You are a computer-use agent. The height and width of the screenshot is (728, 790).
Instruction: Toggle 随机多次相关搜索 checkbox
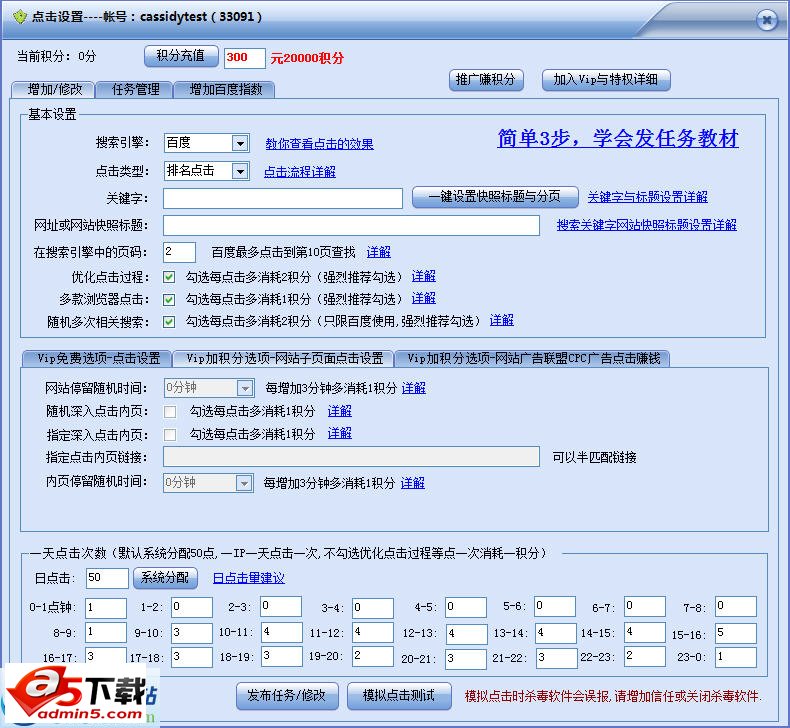click(169, 321)
